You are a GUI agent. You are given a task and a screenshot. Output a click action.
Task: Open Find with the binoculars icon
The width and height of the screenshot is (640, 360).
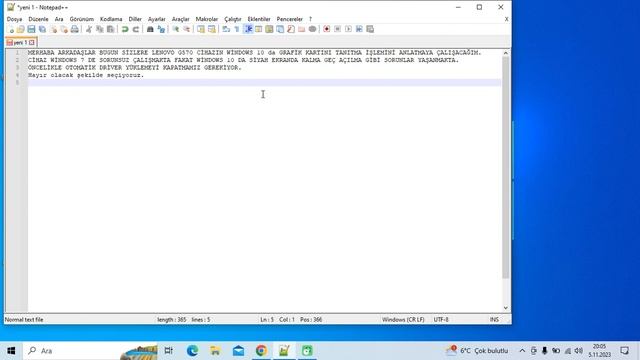click(150, 29)
